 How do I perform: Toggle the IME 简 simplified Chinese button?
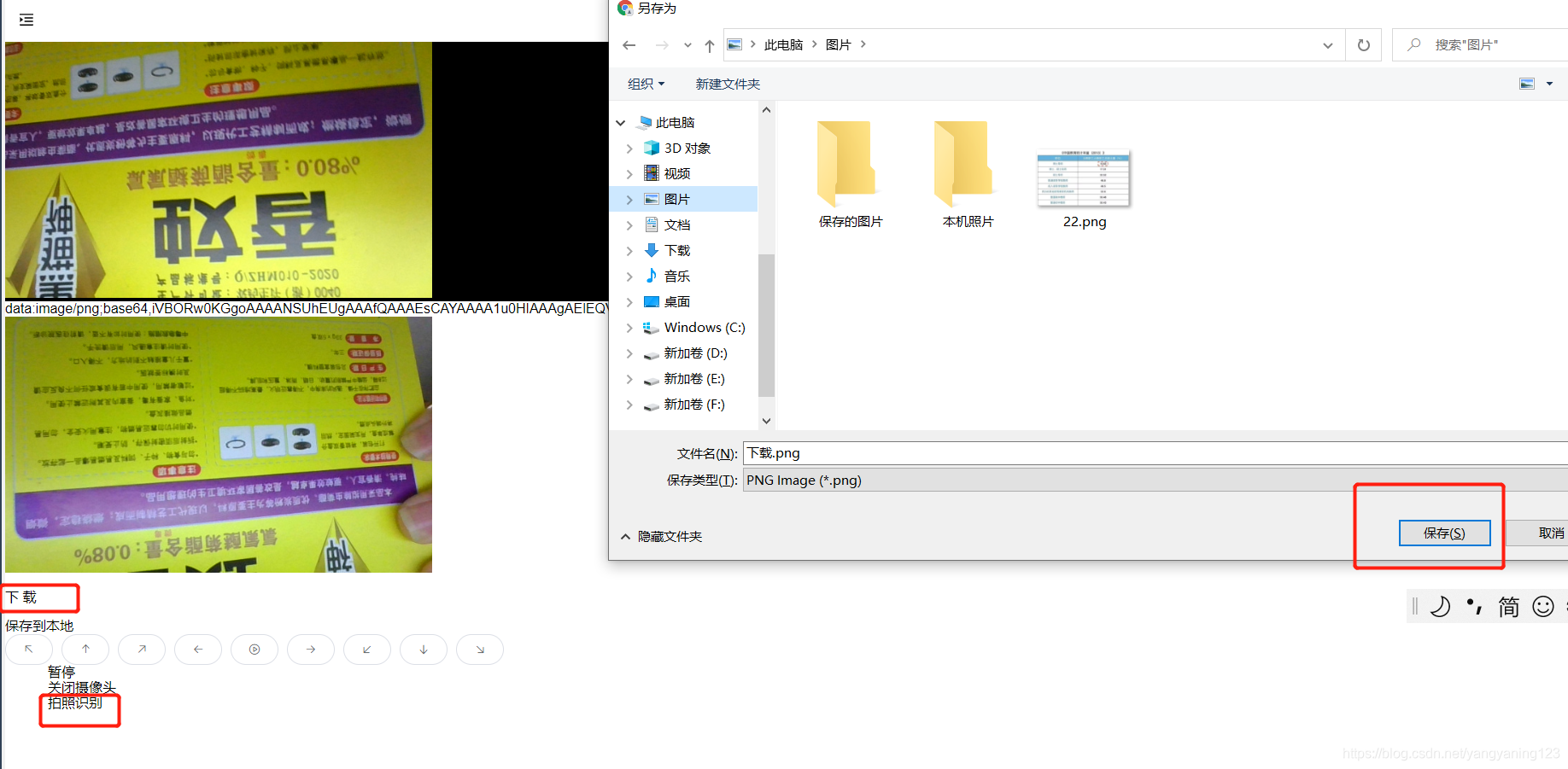(1509, 607)
